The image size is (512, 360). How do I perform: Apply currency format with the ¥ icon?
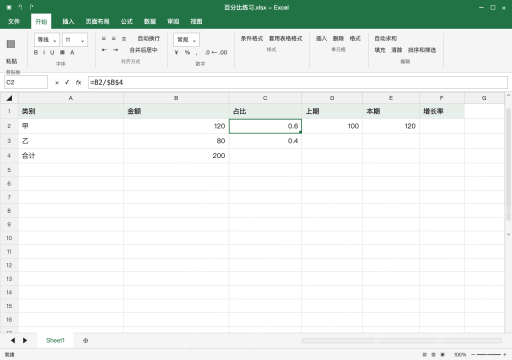(177, 52)
